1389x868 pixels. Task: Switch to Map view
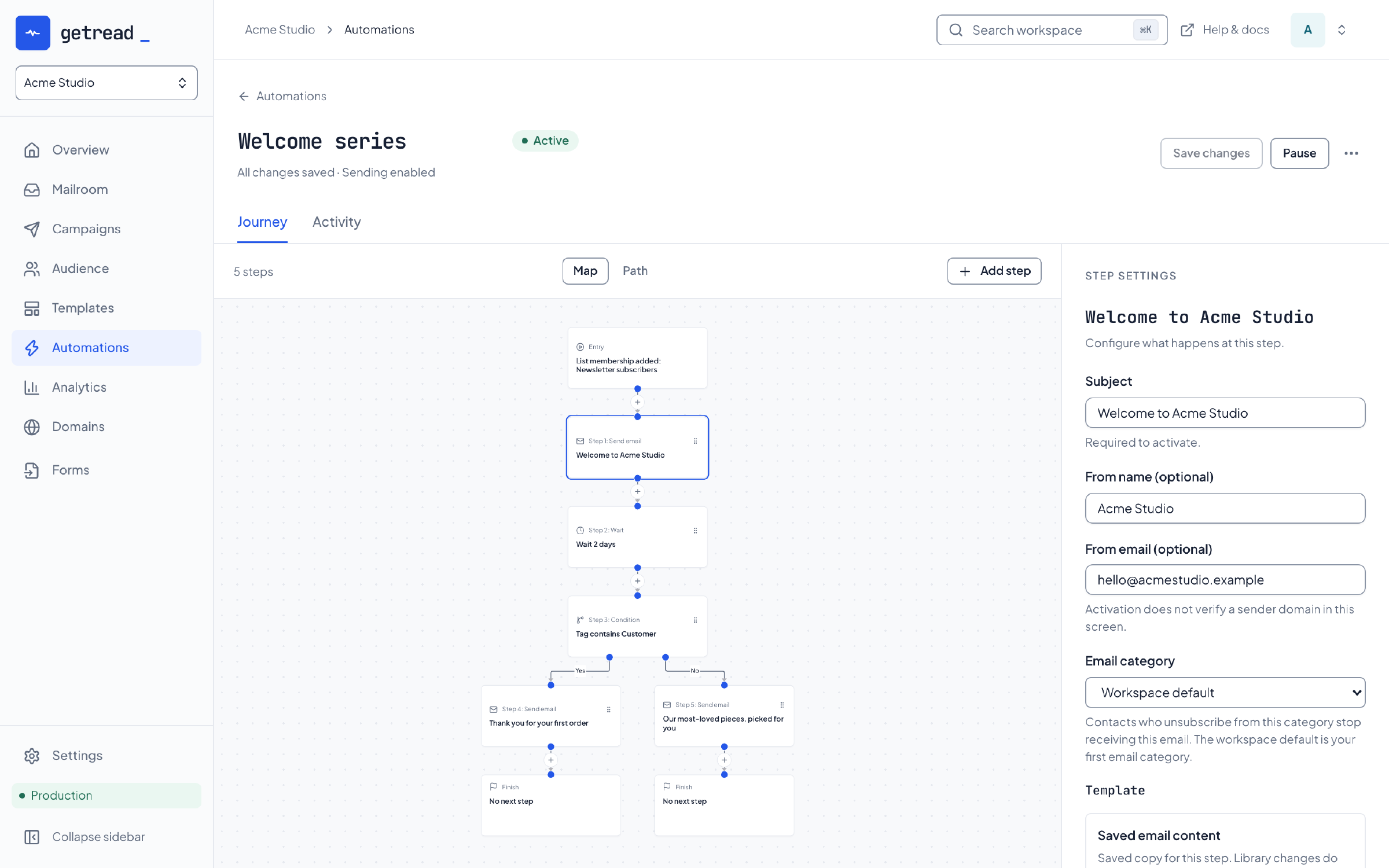[x=585, y=271]
